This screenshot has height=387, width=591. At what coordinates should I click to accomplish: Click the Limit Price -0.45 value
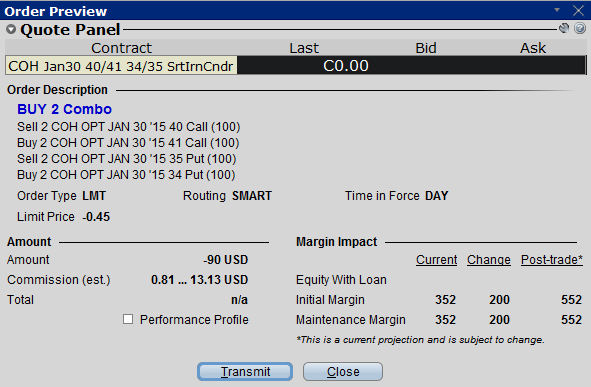tap(96, 217)
